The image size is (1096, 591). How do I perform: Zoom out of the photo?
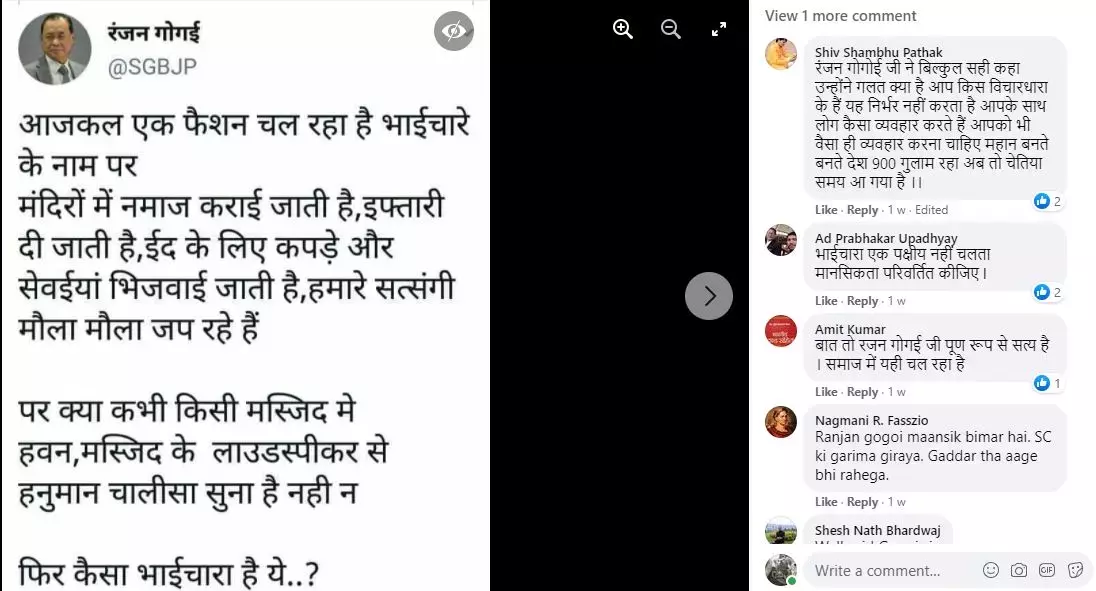tap(670, 29)
